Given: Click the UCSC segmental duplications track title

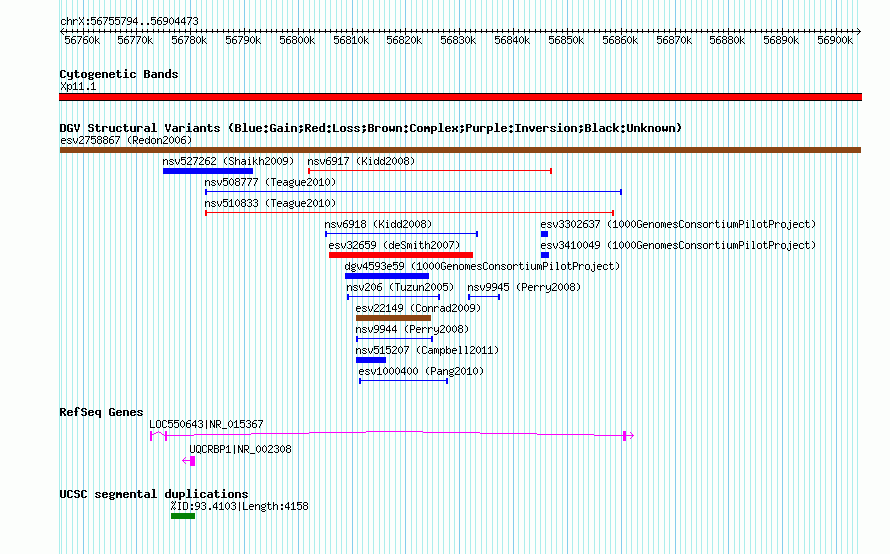Looking at the screenshot, I should [154, 494].
